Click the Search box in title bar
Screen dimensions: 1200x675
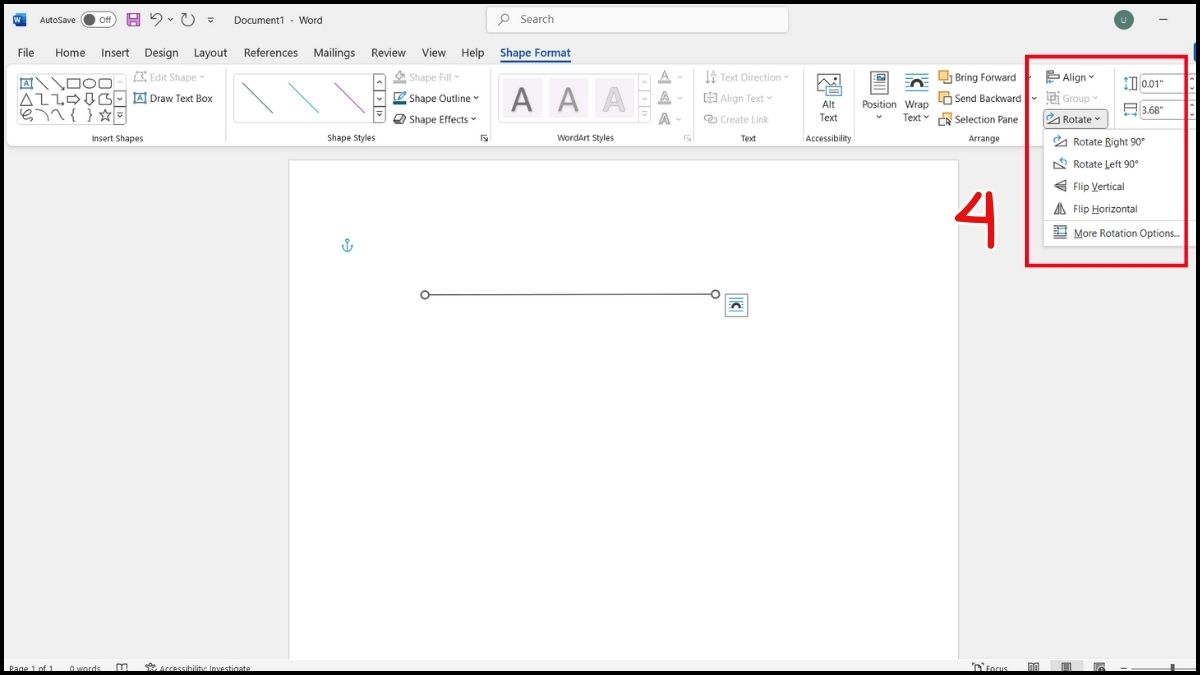637,19
